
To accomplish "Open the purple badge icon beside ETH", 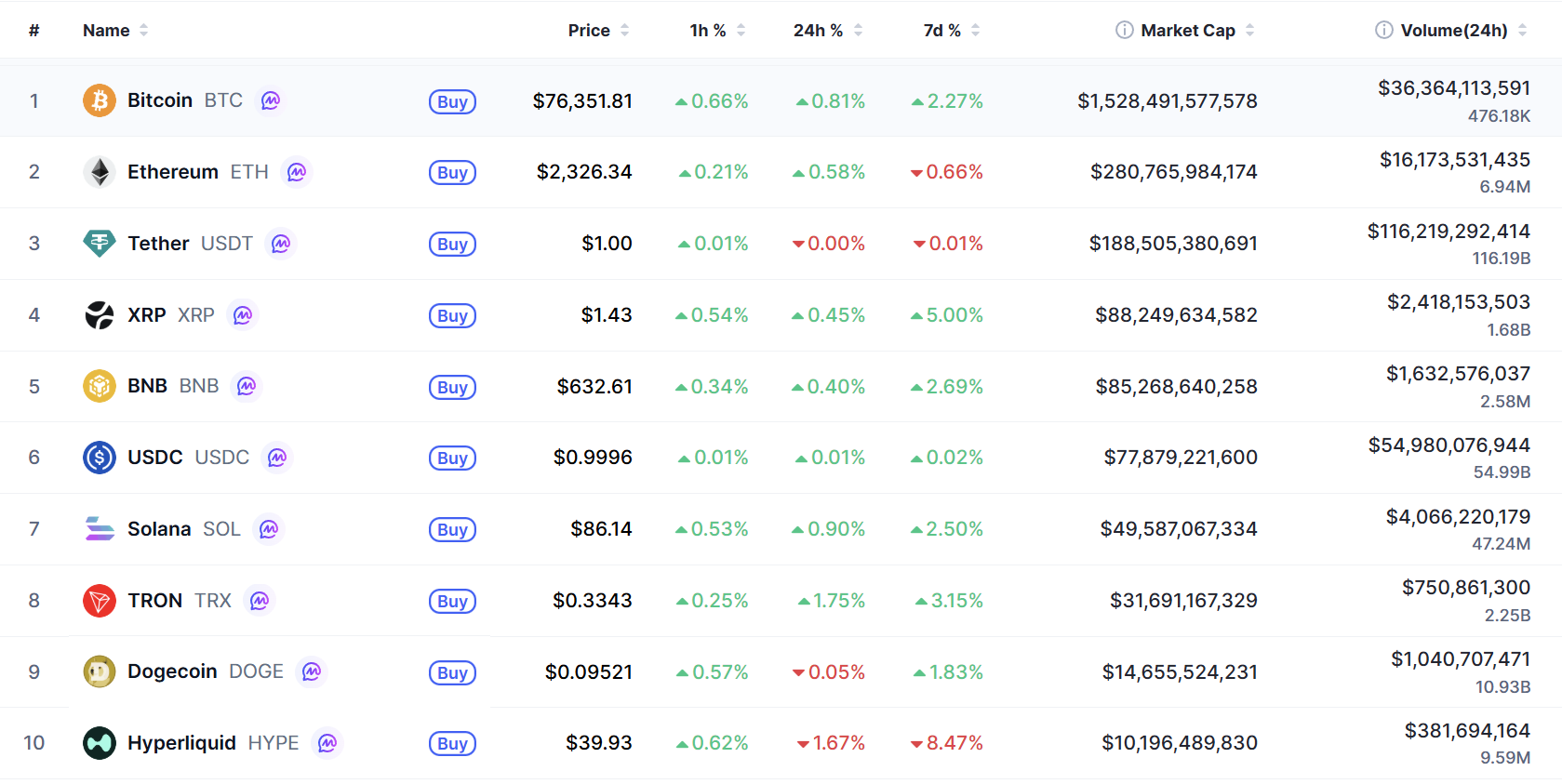I will (x=297, y=172).
